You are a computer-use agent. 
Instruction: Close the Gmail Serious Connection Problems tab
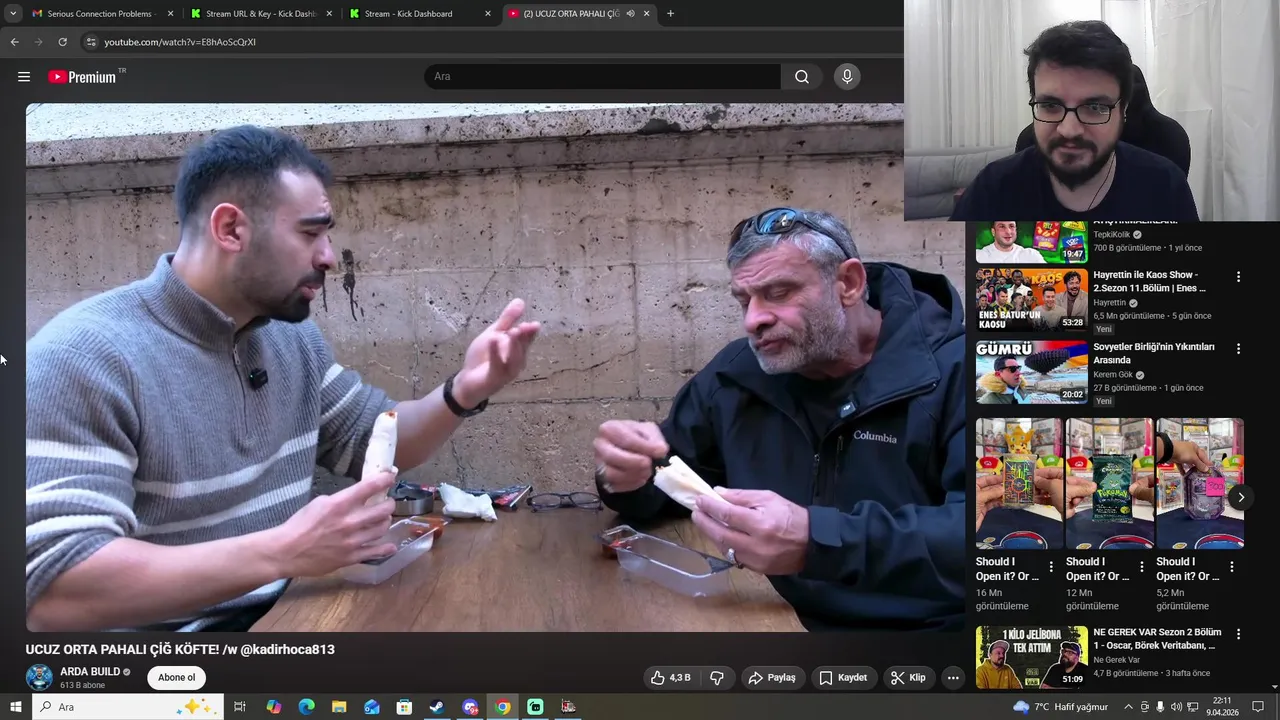click(171, 14)
